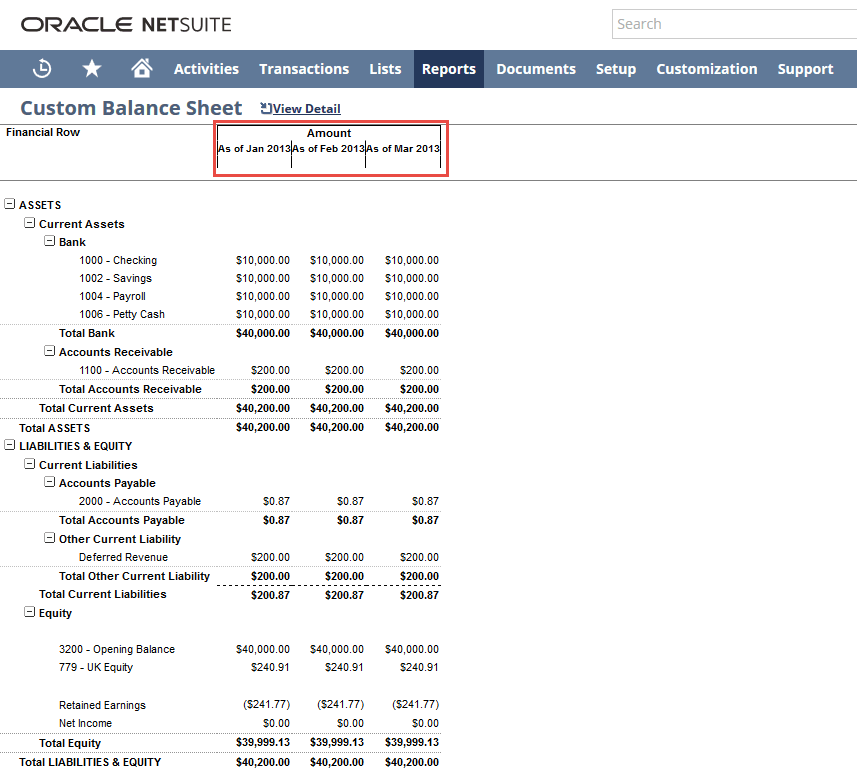Collapse the Equity group
The image size is (857, 777).
(30, 612)
